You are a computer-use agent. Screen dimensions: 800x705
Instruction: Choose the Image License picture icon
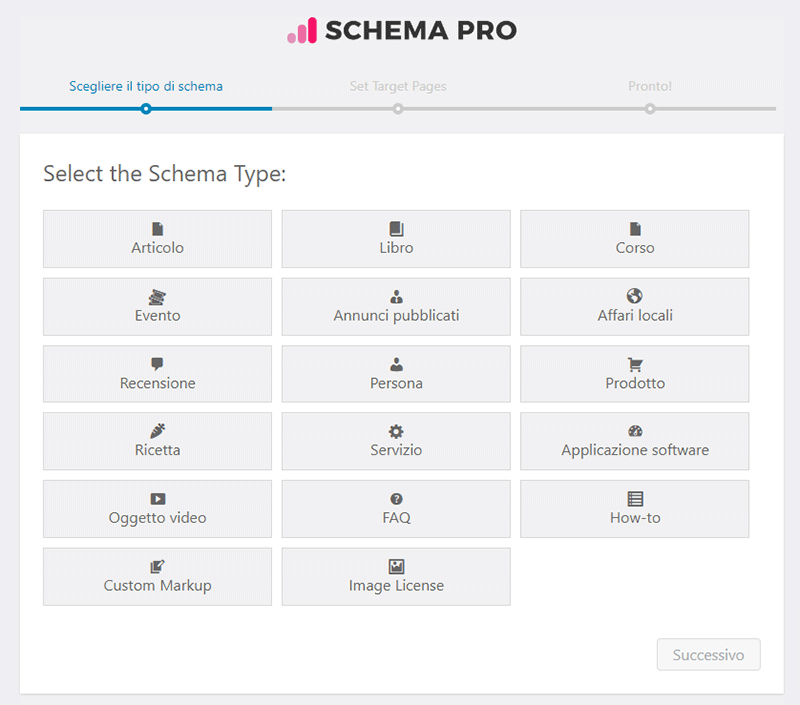pos(396,566)
